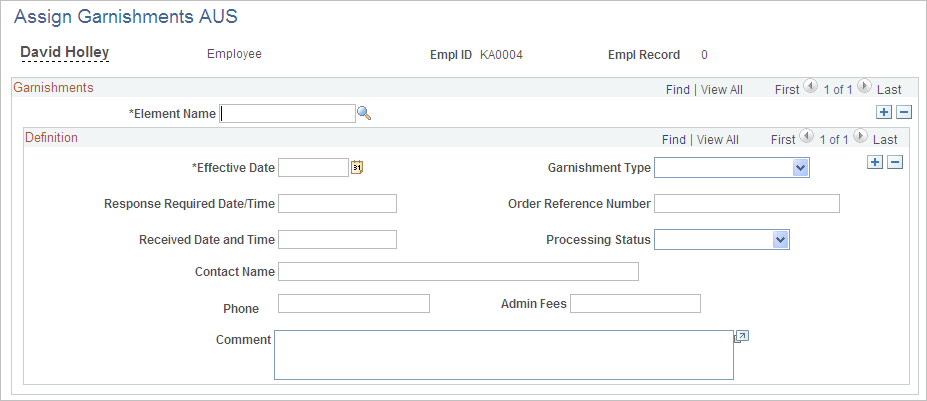The image size is (927, 401).
Task: Click the Empl Record value 0
Action: (x=704, y=55)
